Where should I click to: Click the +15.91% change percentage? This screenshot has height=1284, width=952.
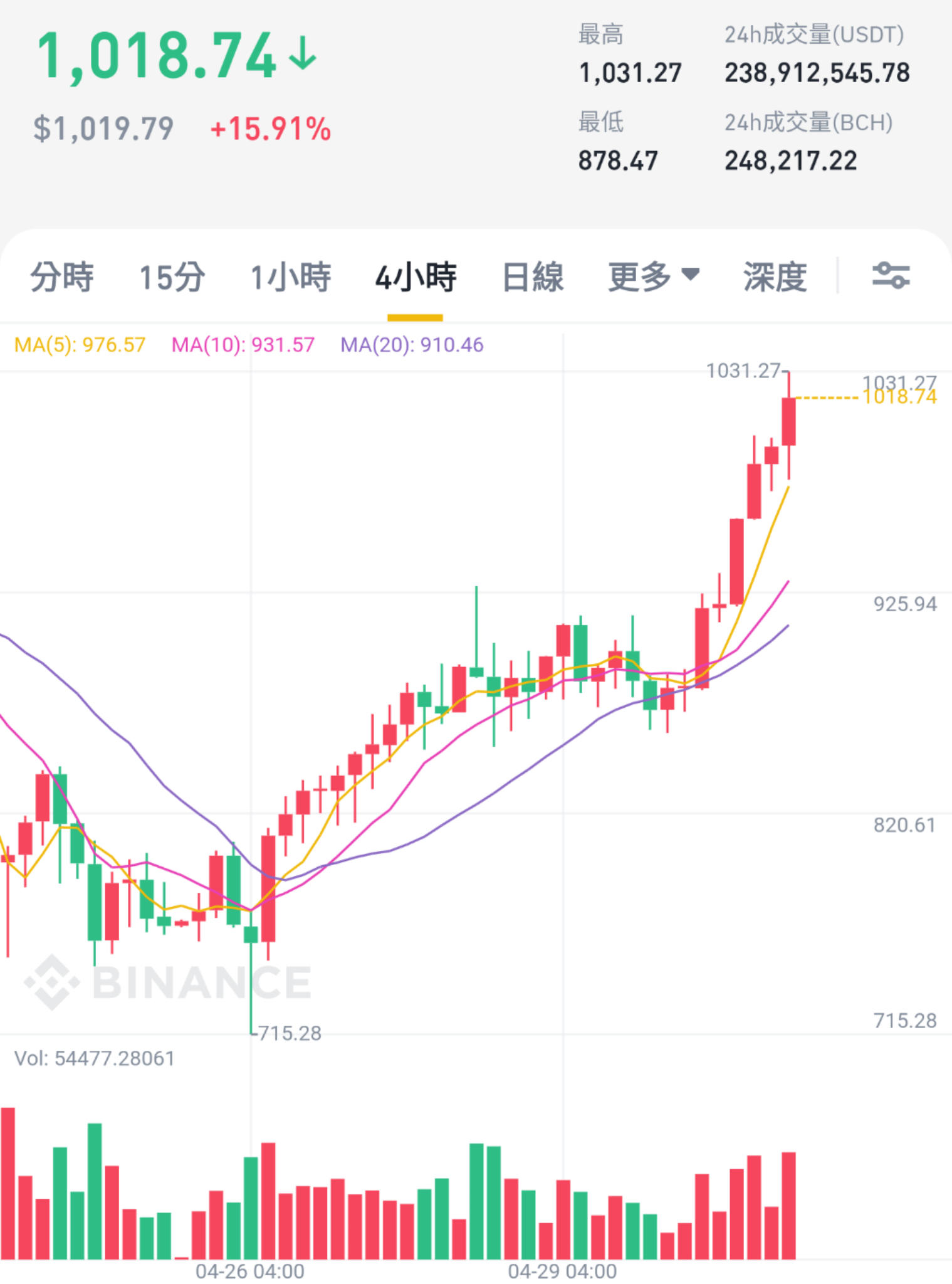coord(271,129)
